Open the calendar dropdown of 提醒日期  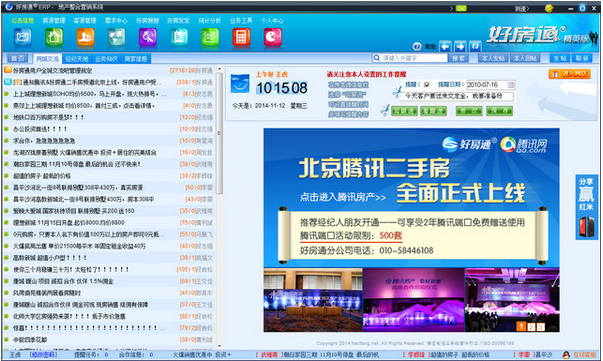click(511, 85)
